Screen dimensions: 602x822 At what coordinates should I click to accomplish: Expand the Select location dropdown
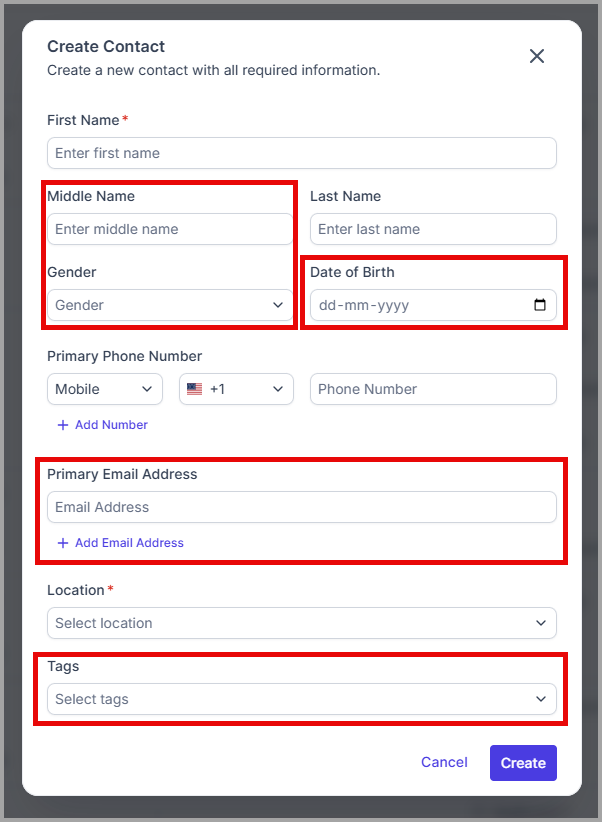click(302, 623)
